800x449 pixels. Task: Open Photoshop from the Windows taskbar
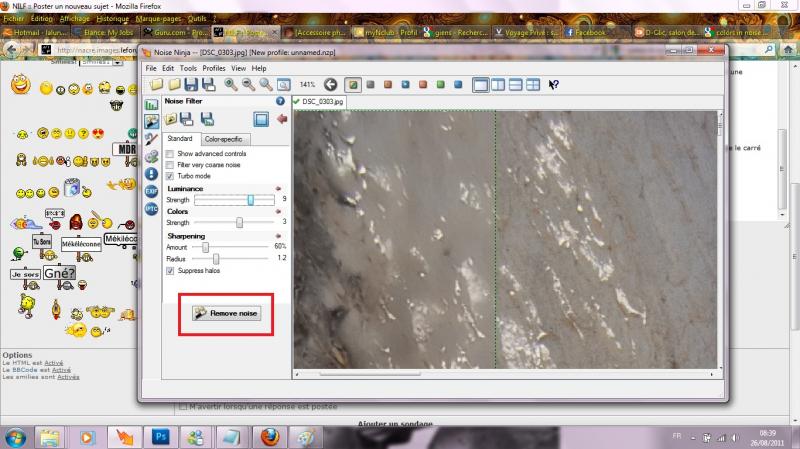160,437
